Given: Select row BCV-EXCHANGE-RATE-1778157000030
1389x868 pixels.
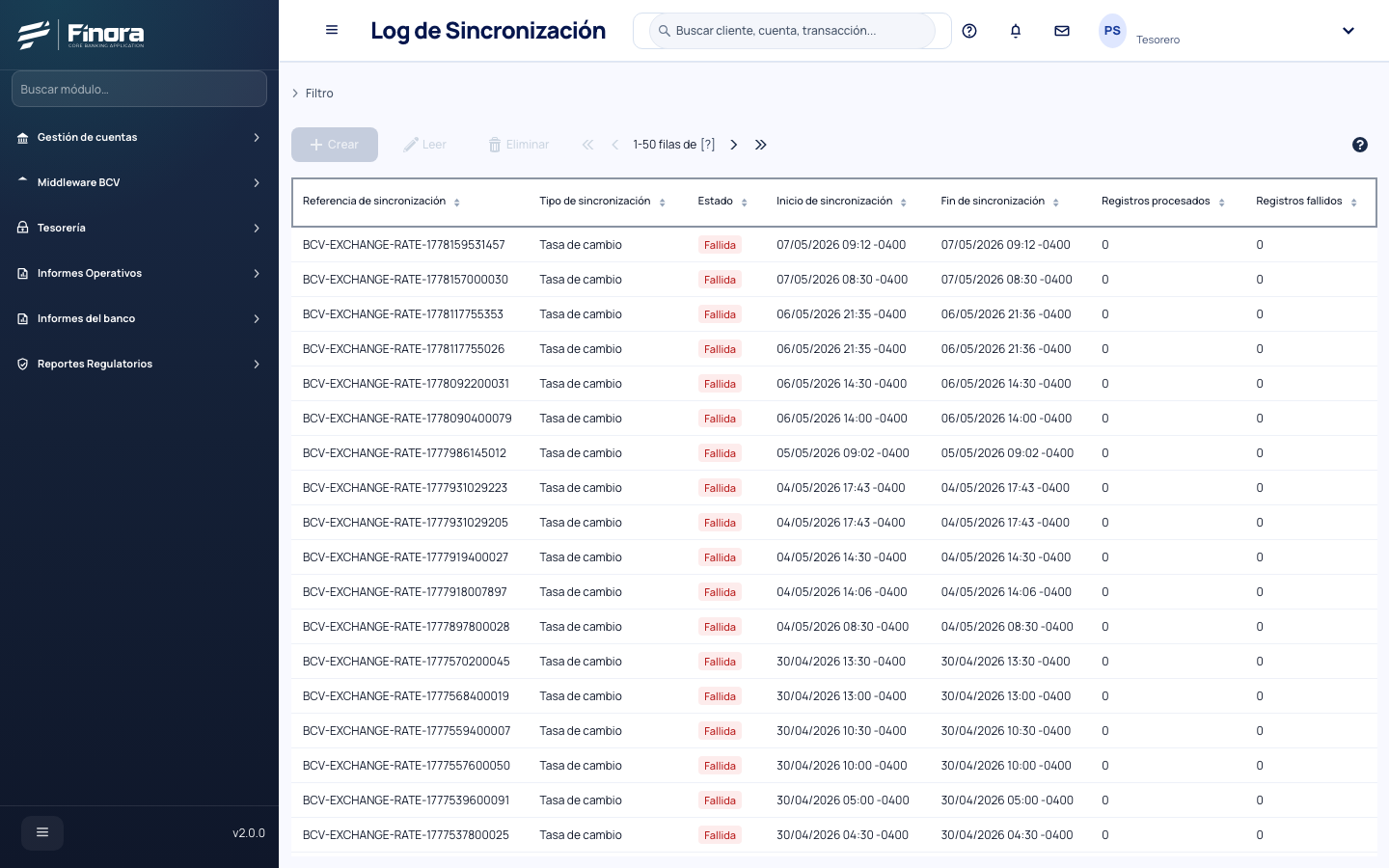Looking at the screenshot, I should coord(833,280).
